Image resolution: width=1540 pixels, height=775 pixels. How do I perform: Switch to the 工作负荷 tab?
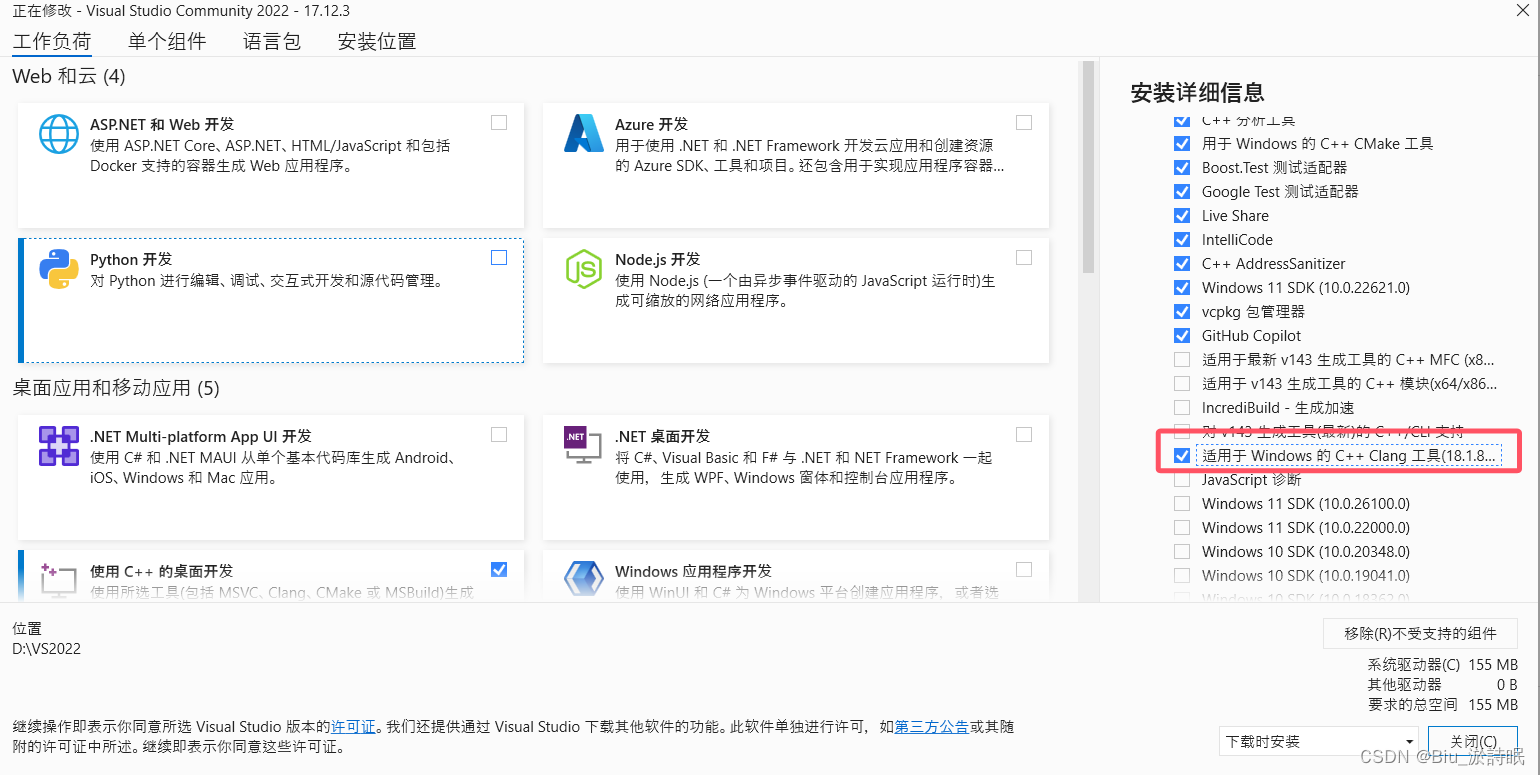[x=52, y=42]
